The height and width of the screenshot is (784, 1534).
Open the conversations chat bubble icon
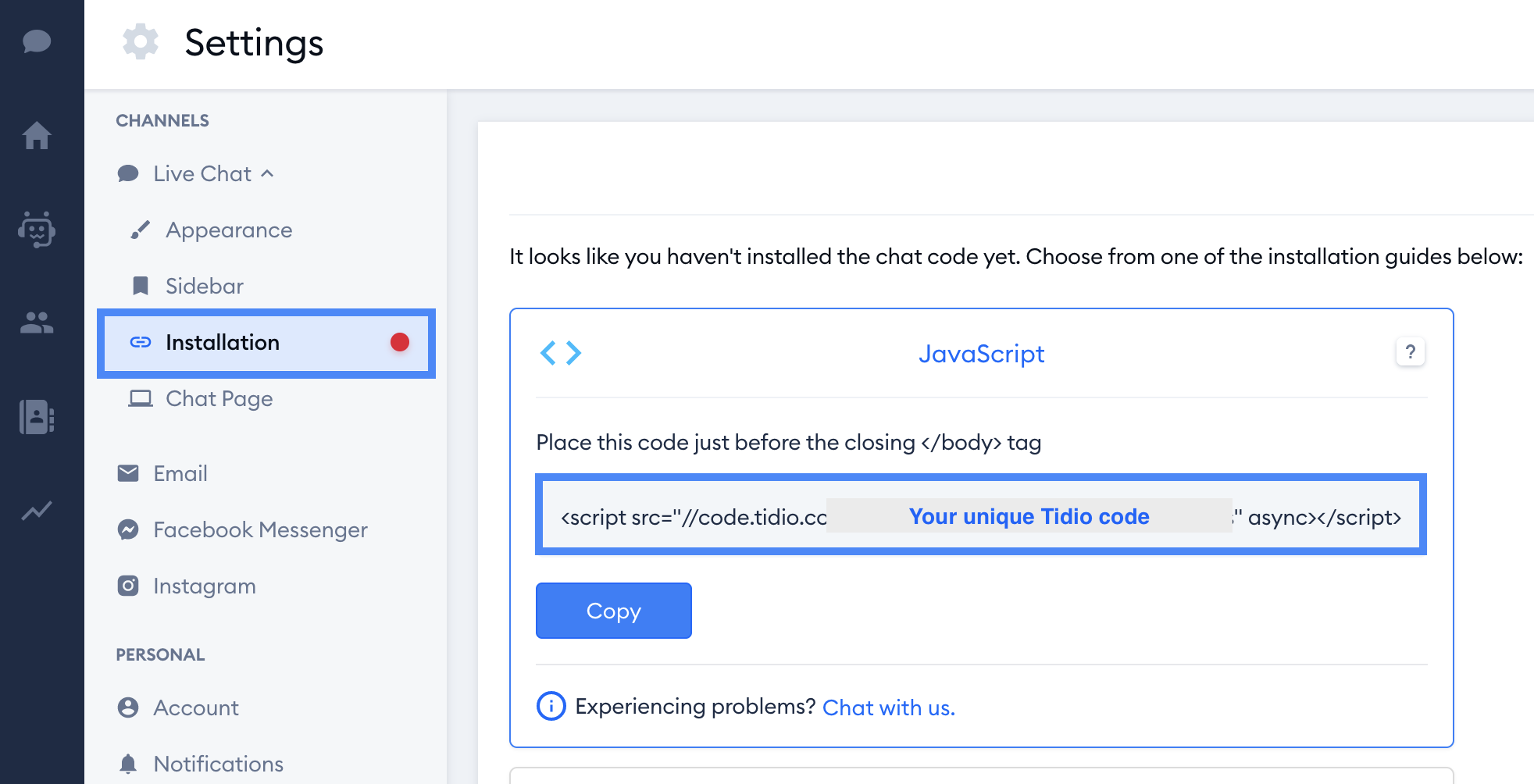coord(37,41)
